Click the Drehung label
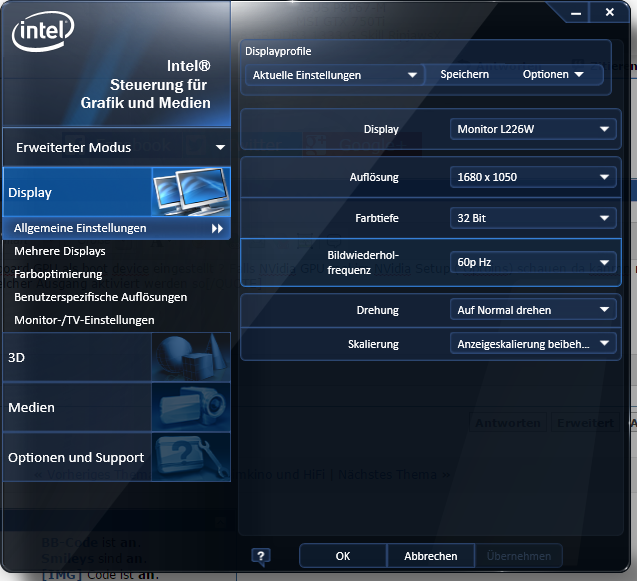This screenshot has height=581, width=637. click(x=378, y=310)
